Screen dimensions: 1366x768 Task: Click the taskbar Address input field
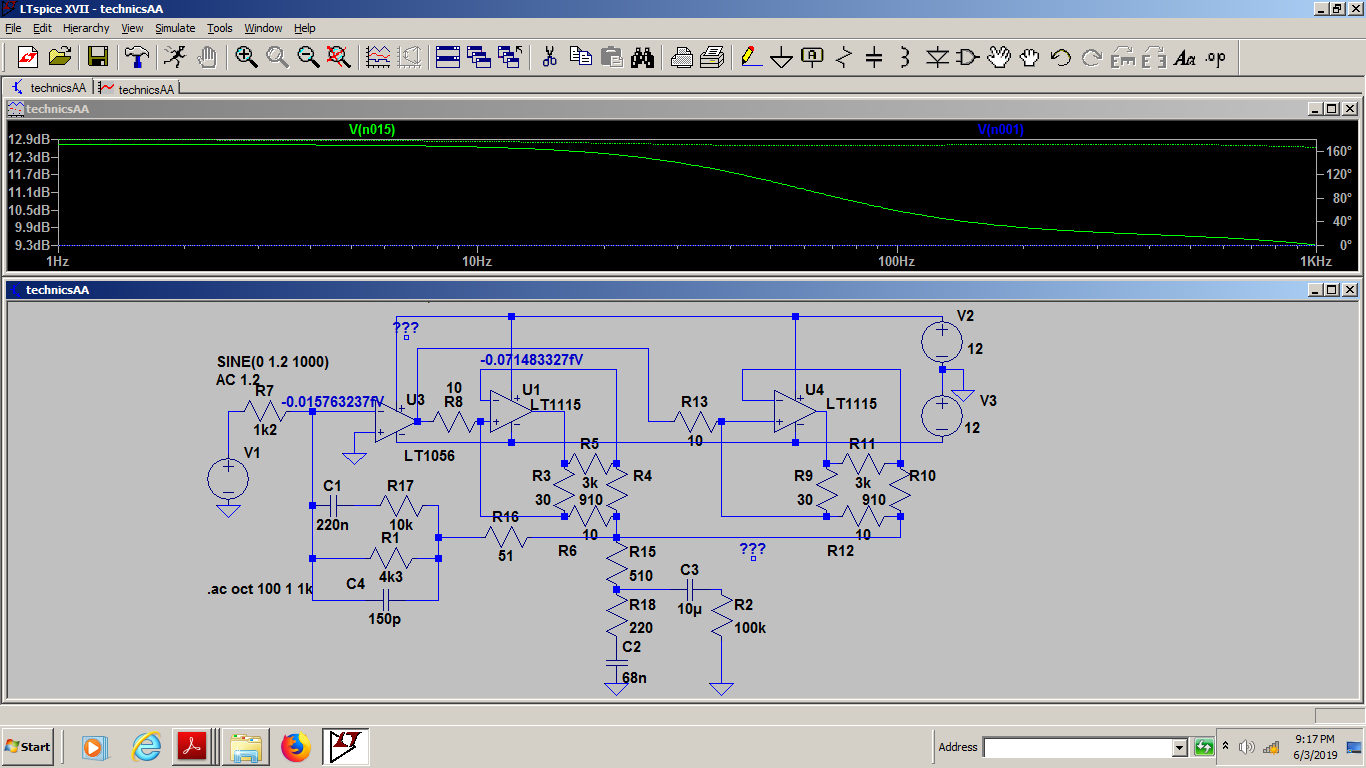(x=1077, y=747)
